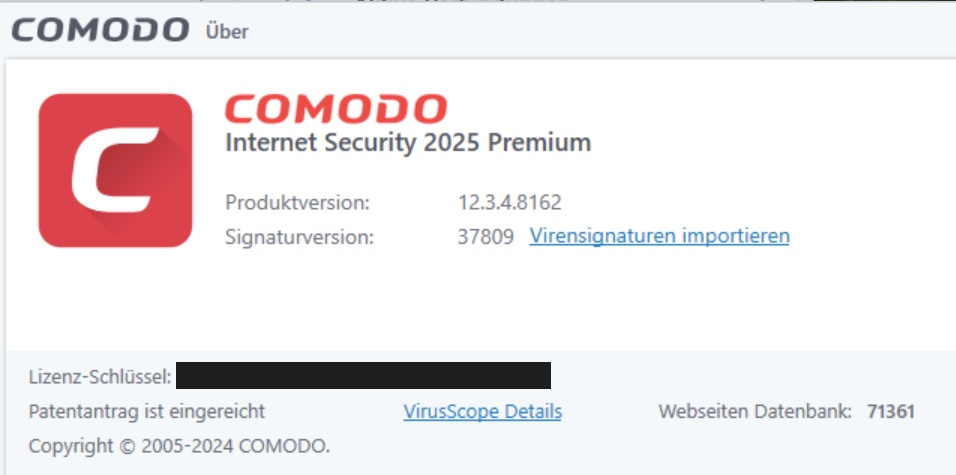Viewport: 956px width, 475px height.
Task: Click the Webseiten Datenbank label
Action: (755, 412)
